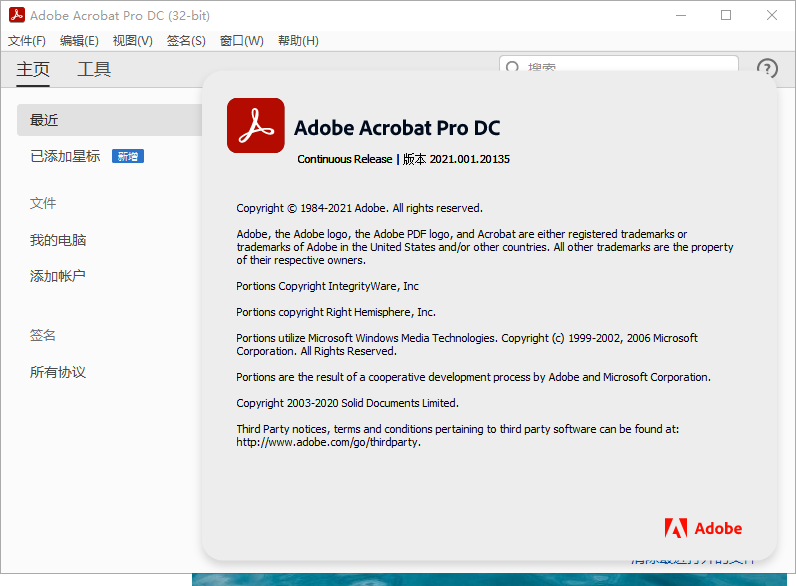796x586 pixels.
Task: Select 最近 in the sidebar
Action: (110, 120)
